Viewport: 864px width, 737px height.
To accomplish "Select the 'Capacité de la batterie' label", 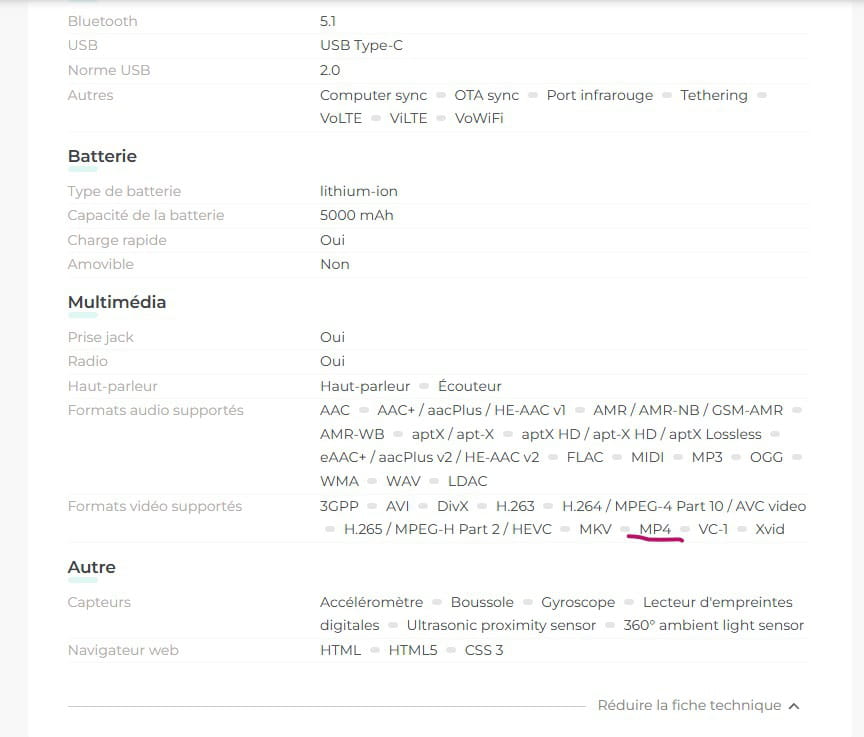I will (146, 215).
